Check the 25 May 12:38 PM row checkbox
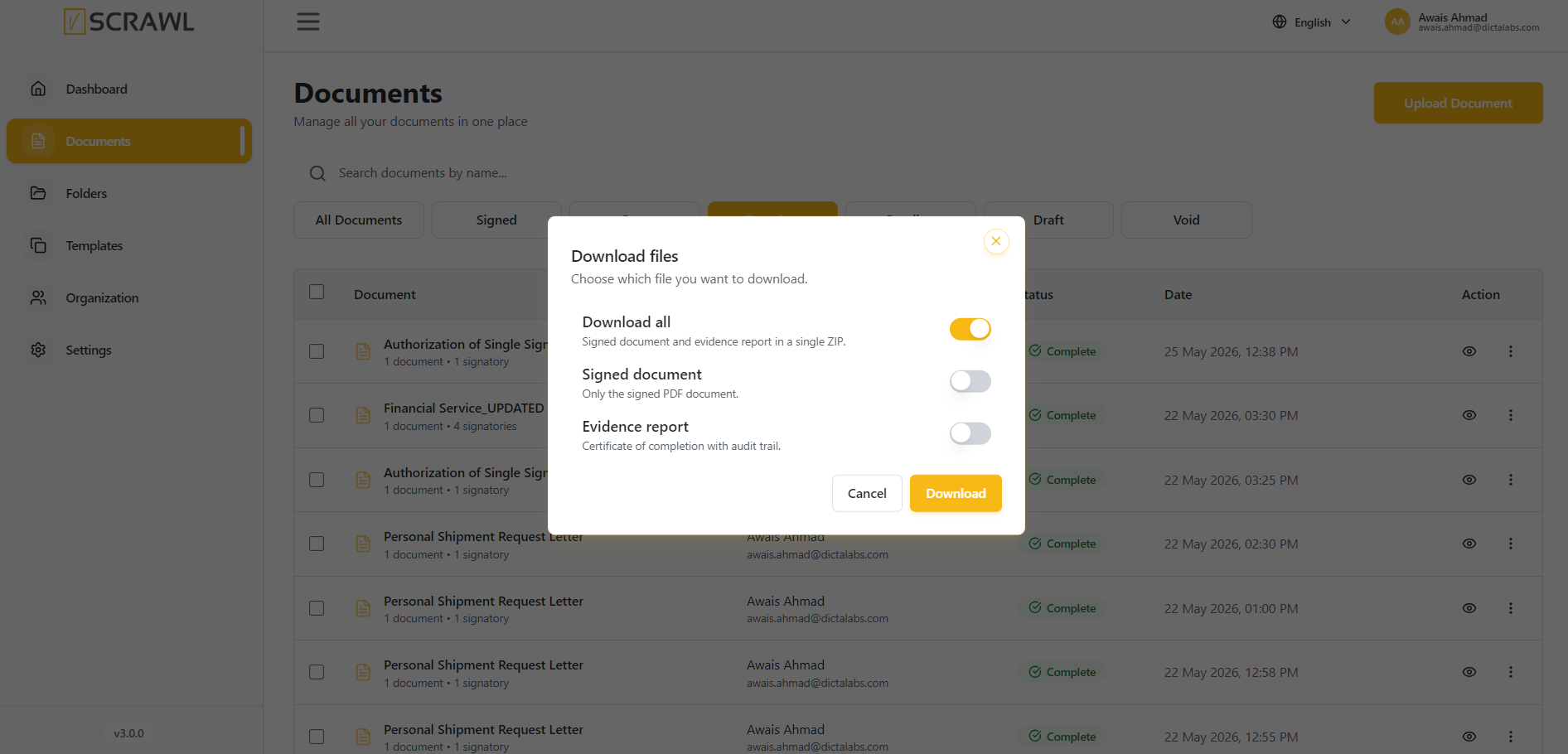 click(x=317, y=351)
